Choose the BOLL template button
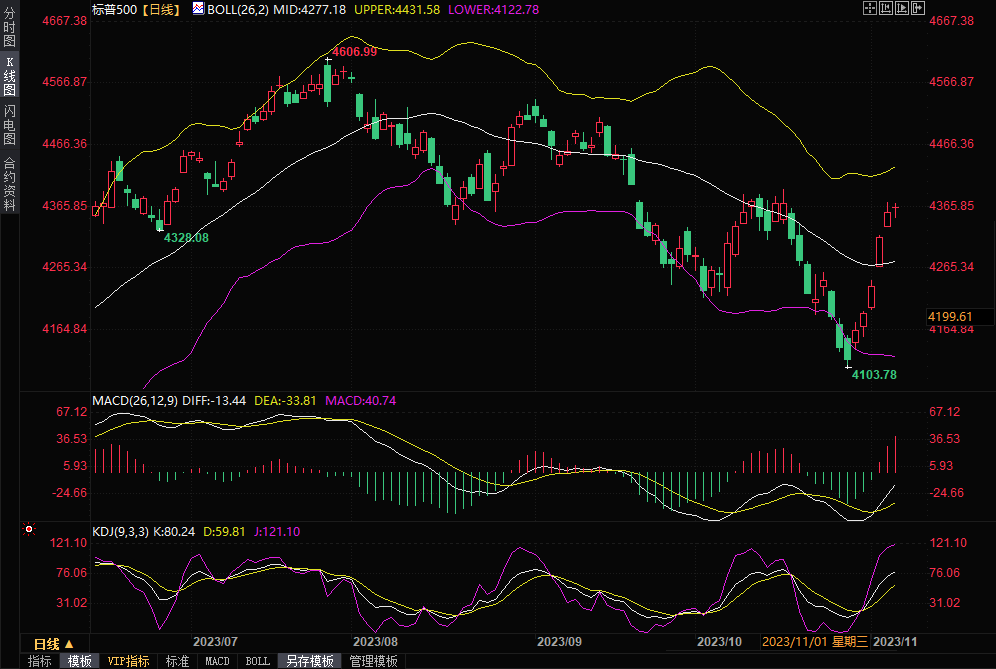 (x=257, y=661)
